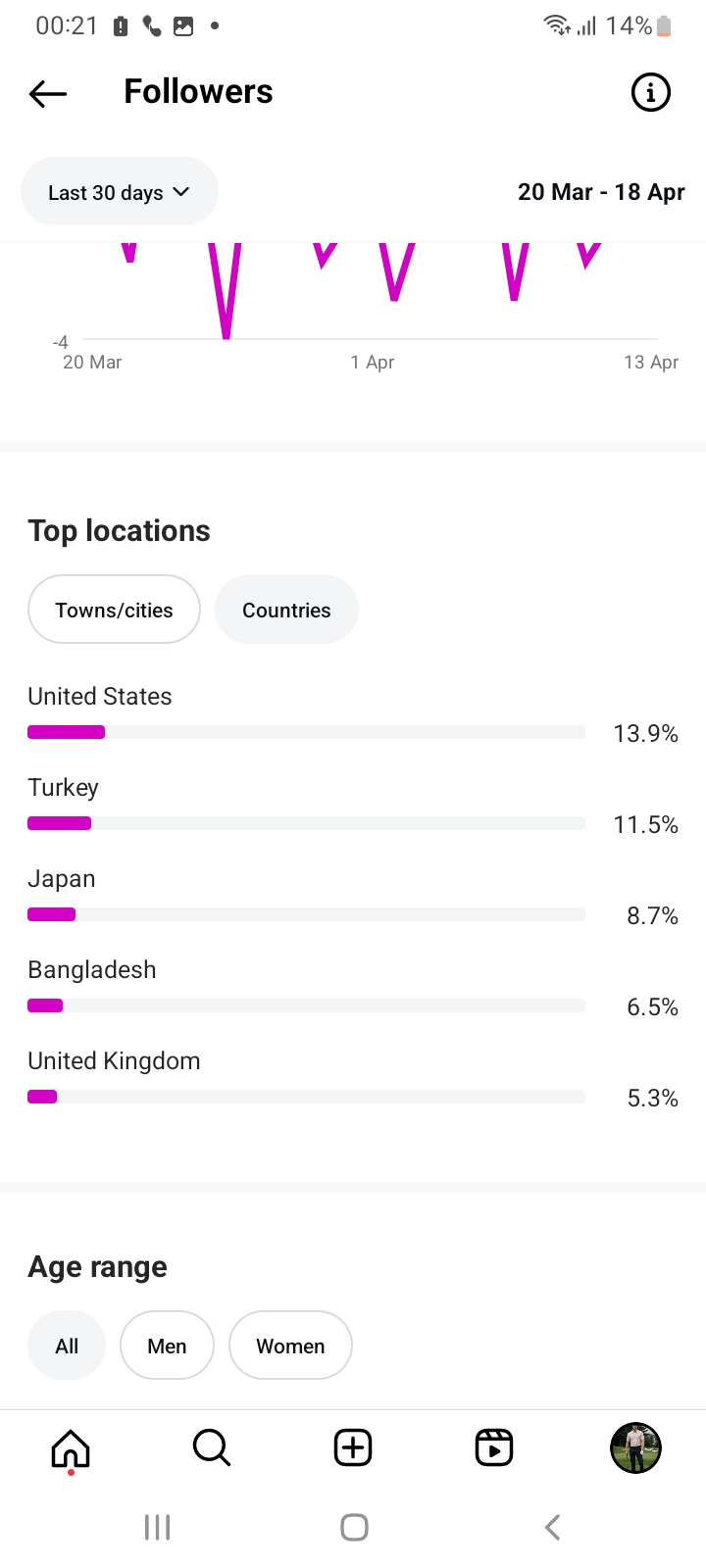The width and height of the screenshot is (706, 1568).
Task: Open the Search tab icon
Action: click(x=211, y=1447)
